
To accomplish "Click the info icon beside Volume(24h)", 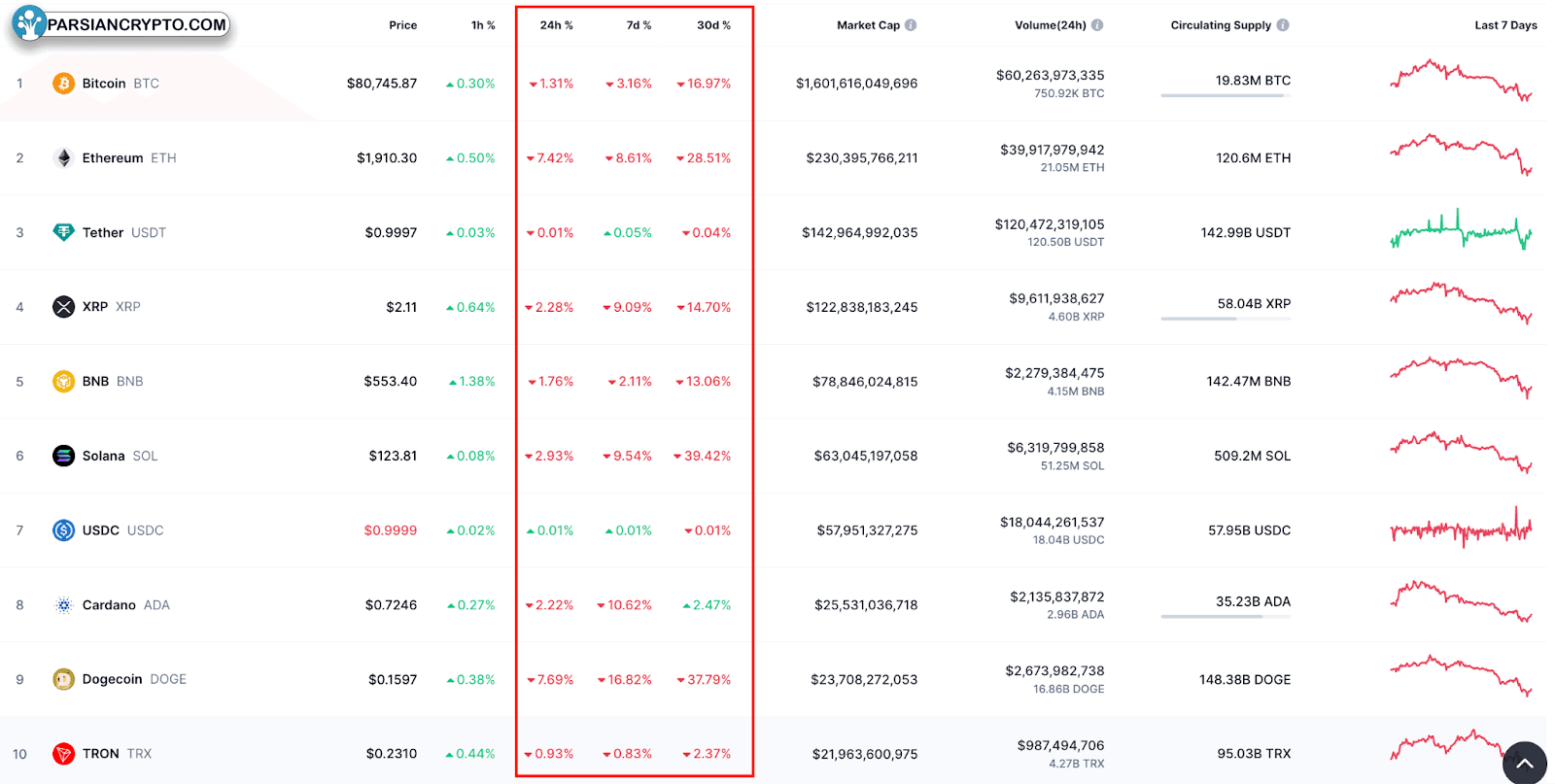I will click(1097, 25).
